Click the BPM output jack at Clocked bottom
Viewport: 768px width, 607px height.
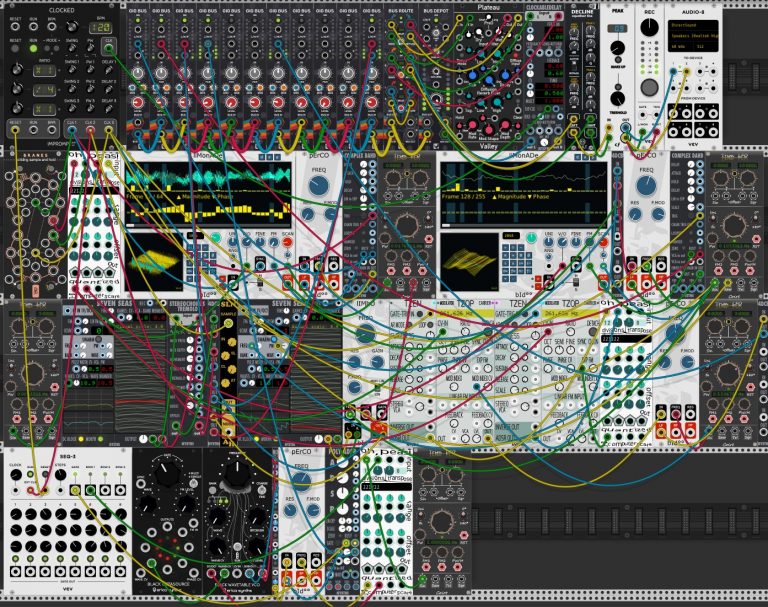[51, 130]
